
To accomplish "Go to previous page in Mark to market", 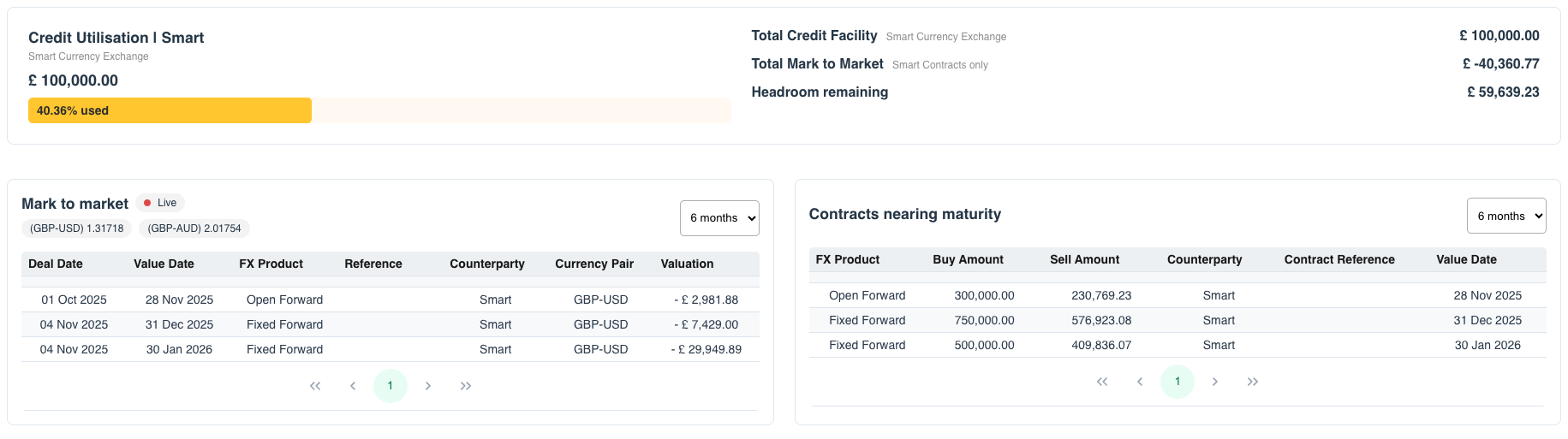I will (x=353, y=386).
